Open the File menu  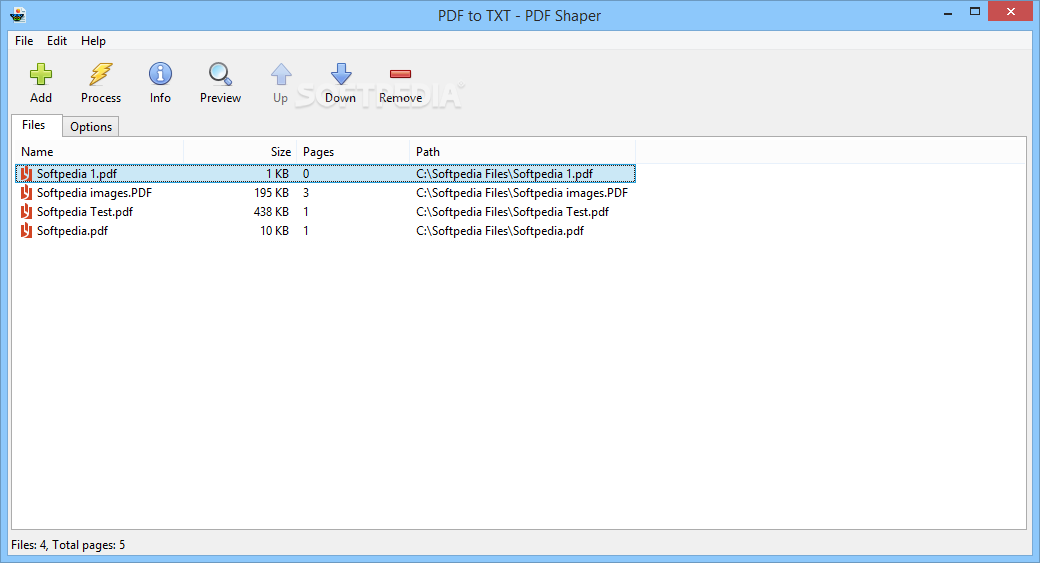[x=24, y=40]
